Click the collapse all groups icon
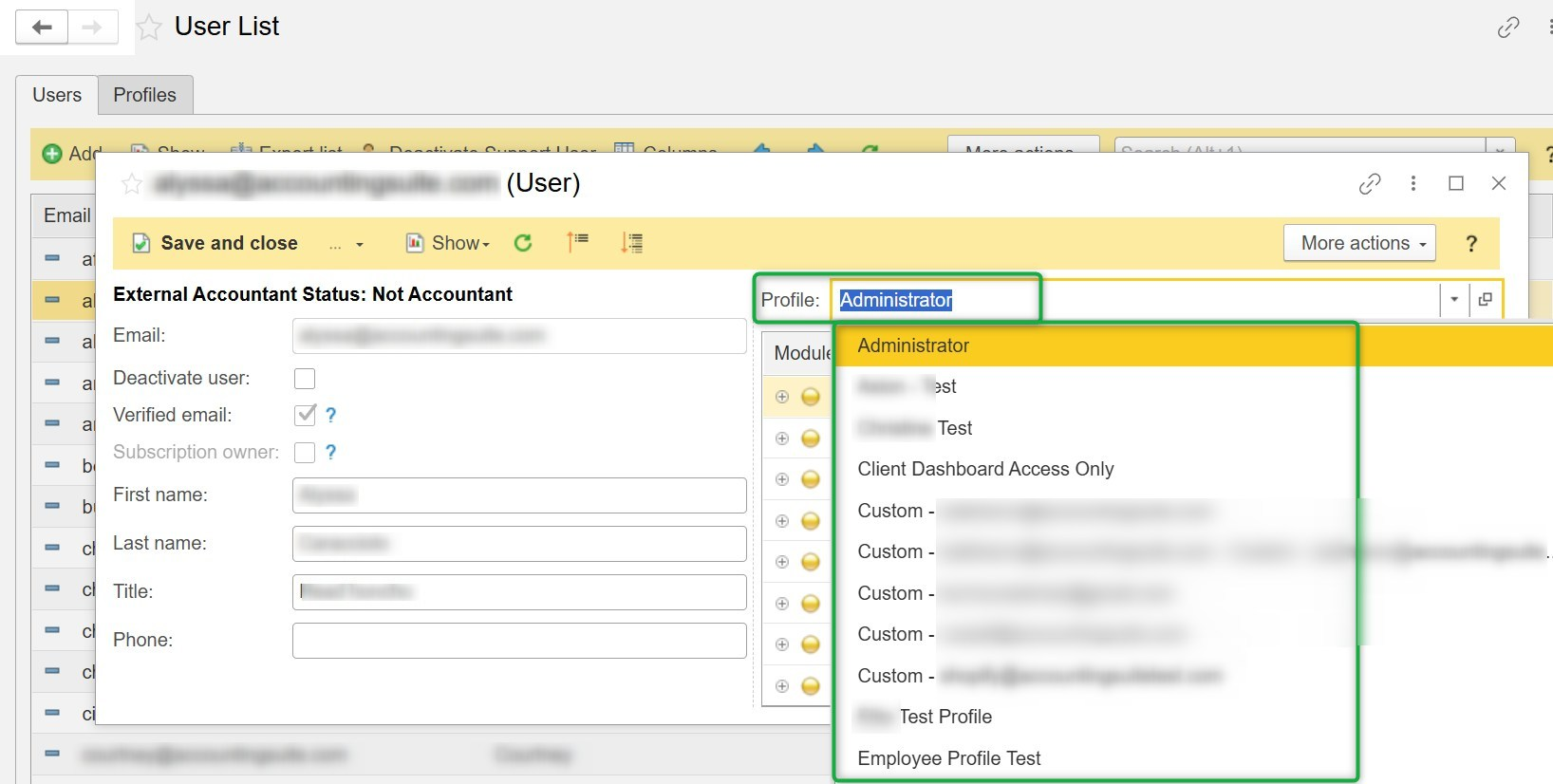1553x784 pixels. pyautogui.click(x=577, y=243)
